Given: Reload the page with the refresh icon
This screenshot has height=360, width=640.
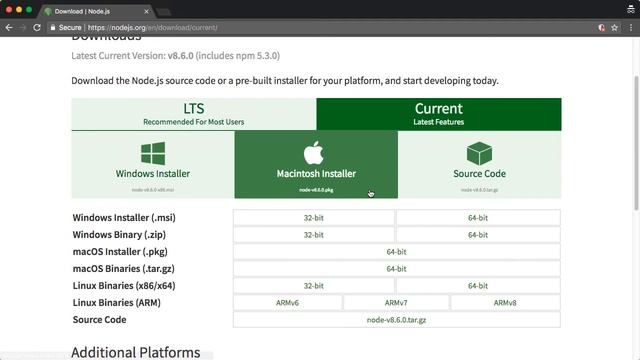Looking at the screenshot, I should [x=37, y=28].
